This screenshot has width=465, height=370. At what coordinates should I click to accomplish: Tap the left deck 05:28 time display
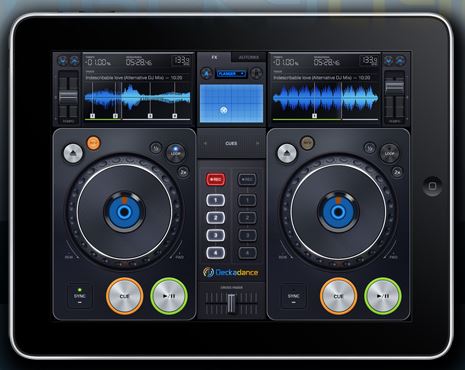[139, 61]
